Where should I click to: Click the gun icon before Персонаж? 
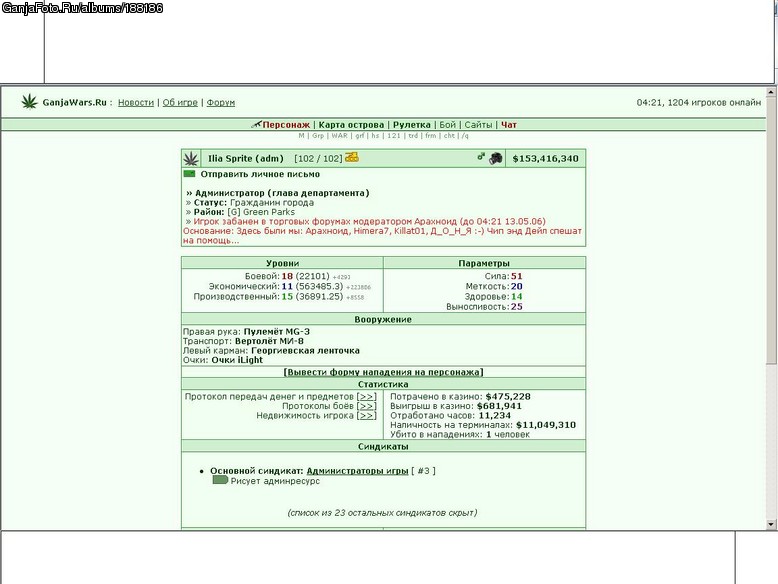[256, 125]
